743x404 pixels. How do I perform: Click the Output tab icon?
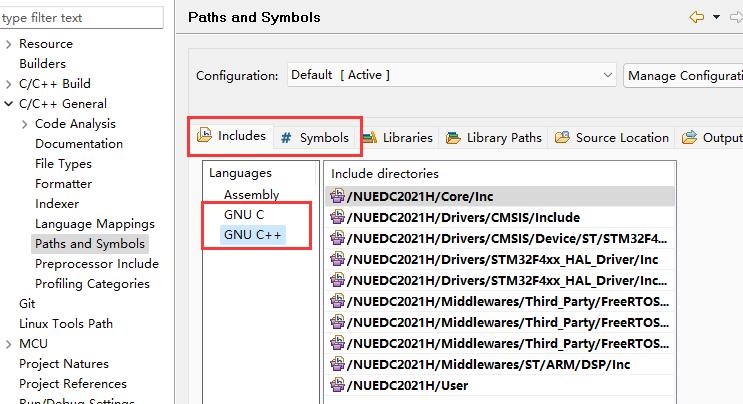click(689, 137)
